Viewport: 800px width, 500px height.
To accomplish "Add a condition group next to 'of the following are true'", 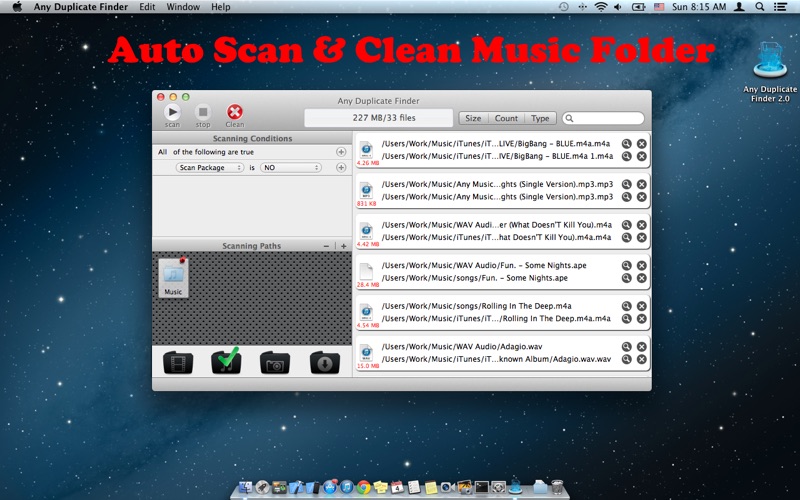I will coord(341,152).
